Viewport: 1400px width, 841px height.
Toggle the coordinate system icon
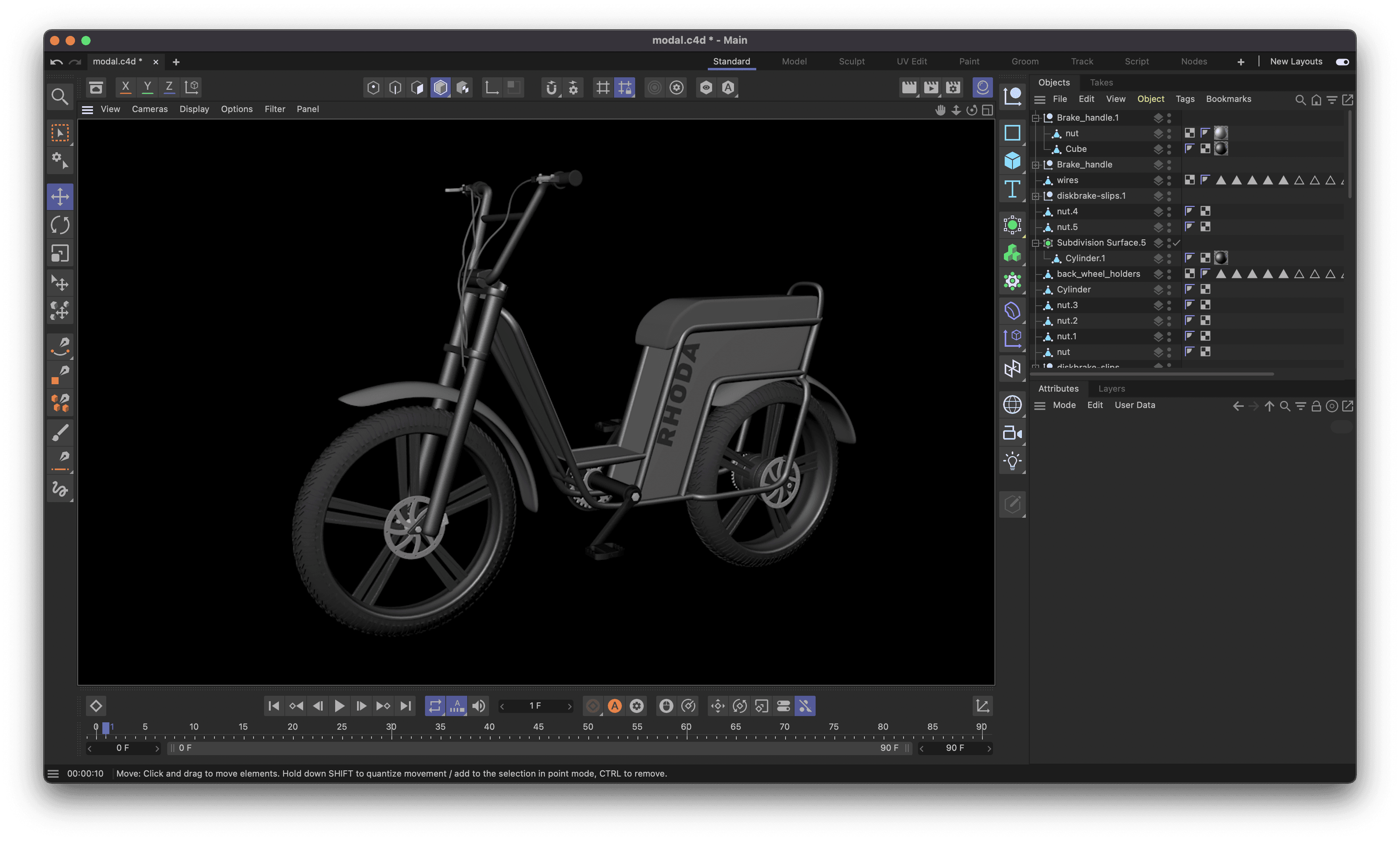point(191,87)
